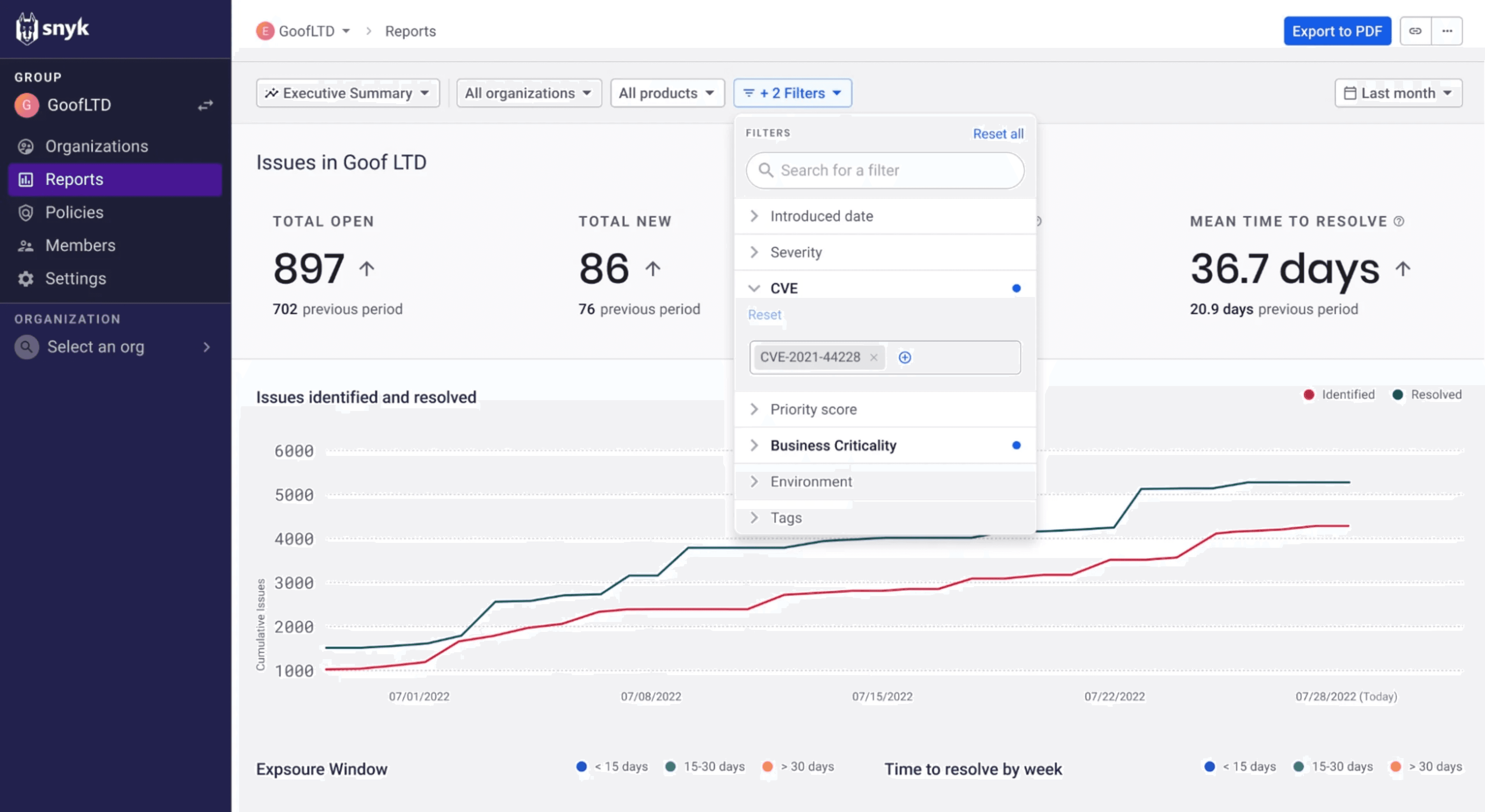Go to Policies in the sidebar
Viewport: 1485px width, 812px height.
coord(74,213)
